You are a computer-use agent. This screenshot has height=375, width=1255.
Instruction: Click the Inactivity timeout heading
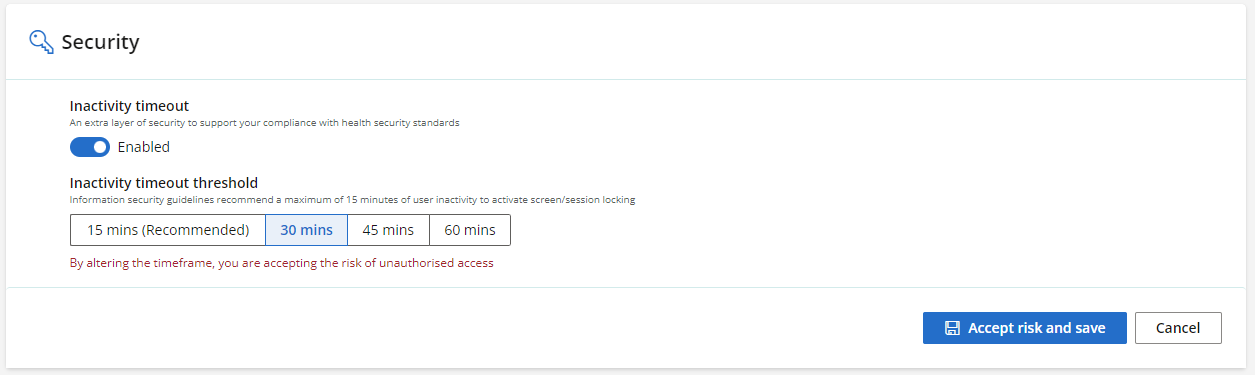click(x=129, y=105)
